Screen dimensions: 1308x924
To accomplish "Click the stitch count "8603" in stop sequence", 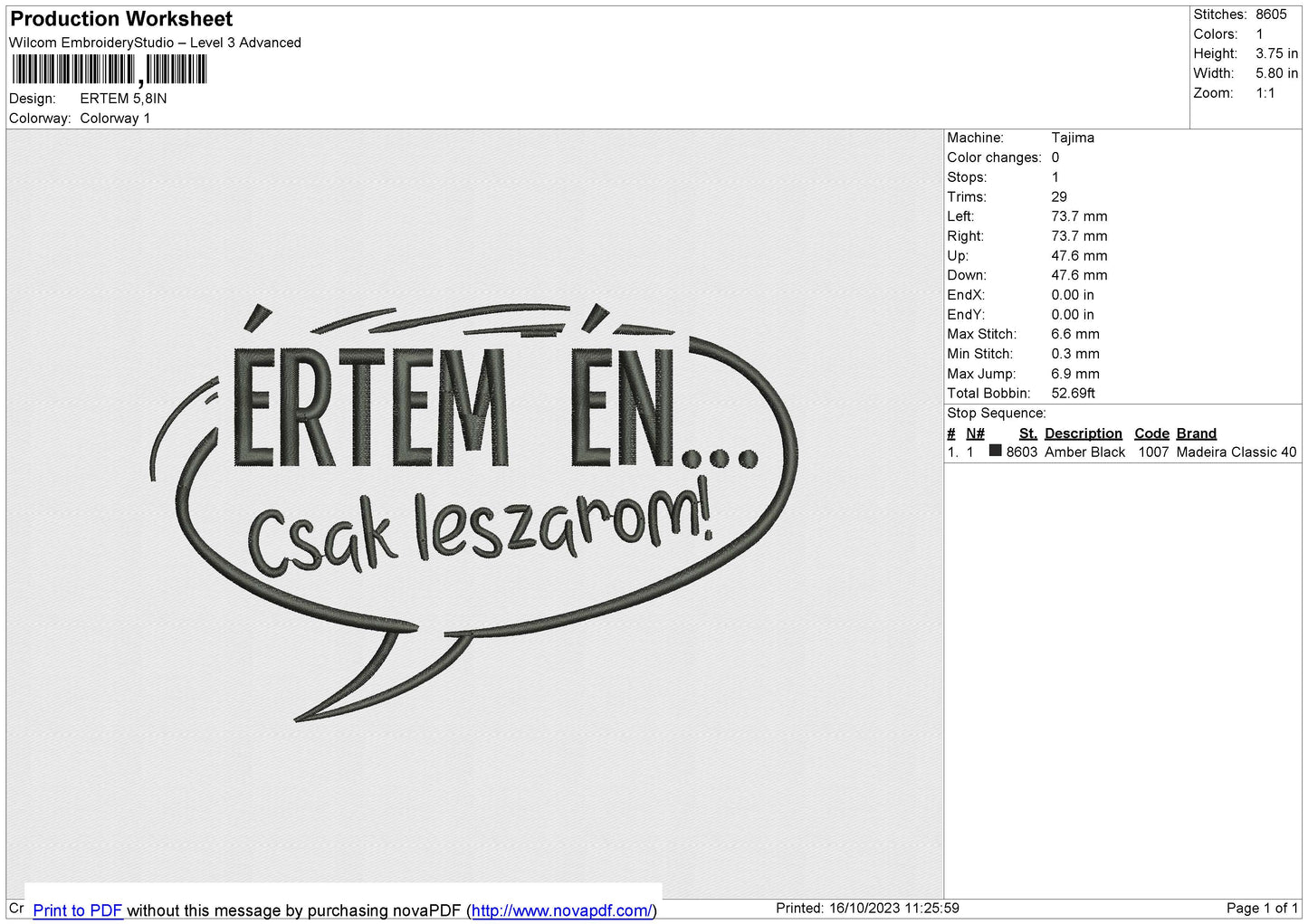I will click(x=1022, y=452).
